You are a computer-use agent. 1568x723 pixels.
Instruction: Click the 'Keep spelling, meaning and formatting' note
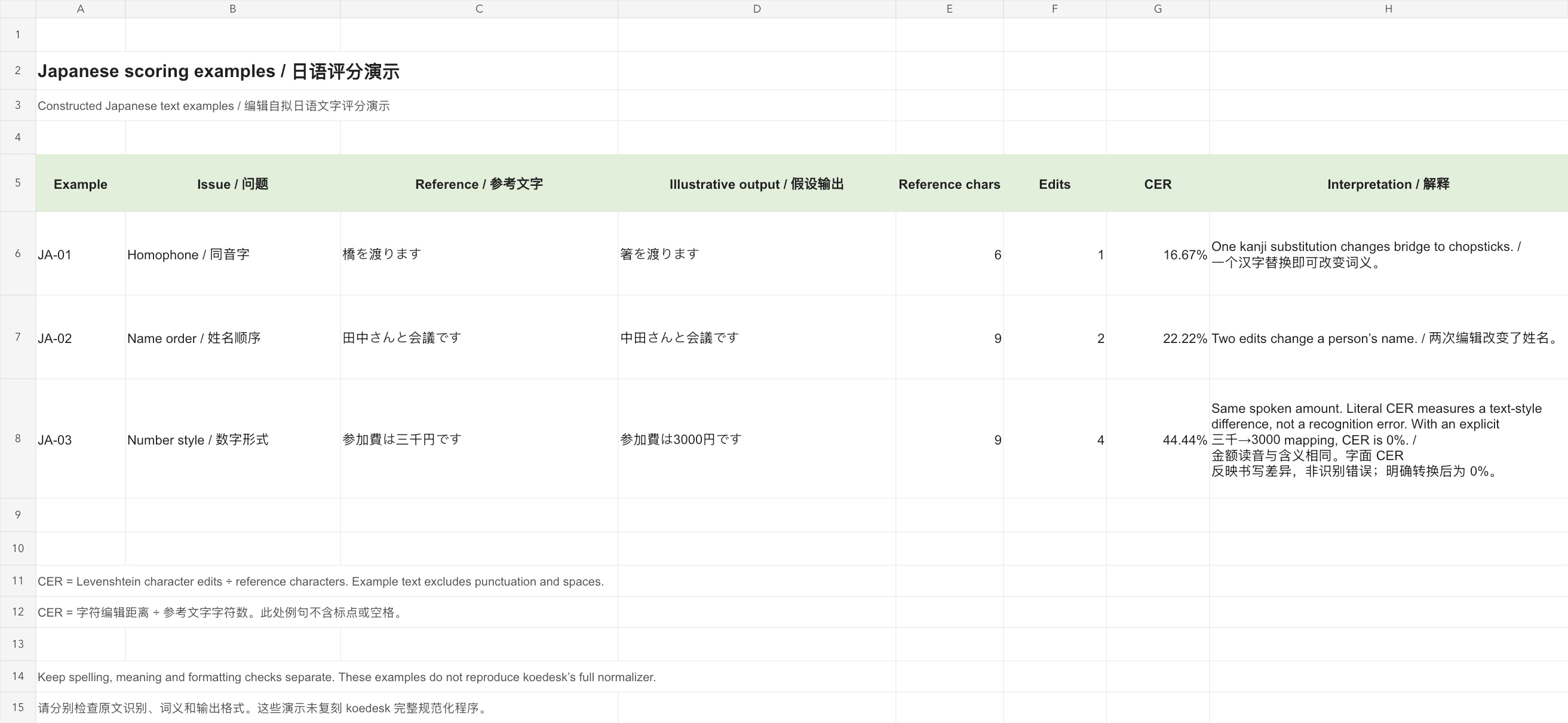466,677
